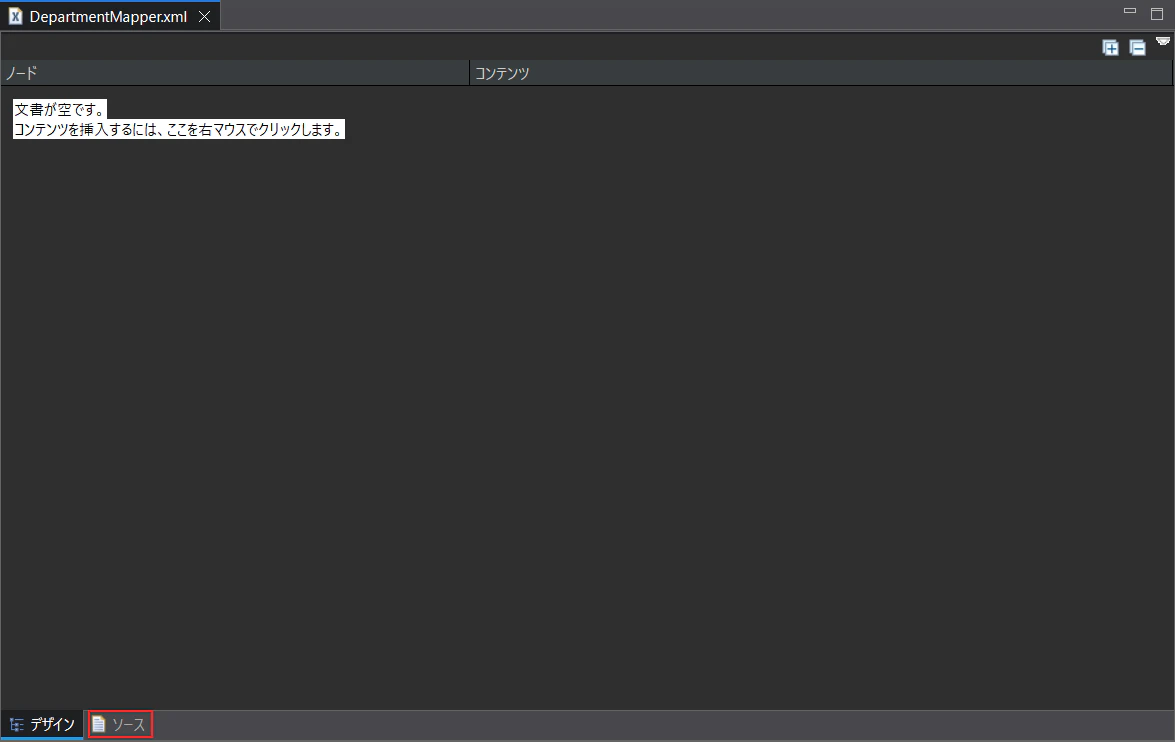Screen dimensions: 1175x742
Task: Close the DepartmentMapper.xml tab
Action: [x=205, y=16]
